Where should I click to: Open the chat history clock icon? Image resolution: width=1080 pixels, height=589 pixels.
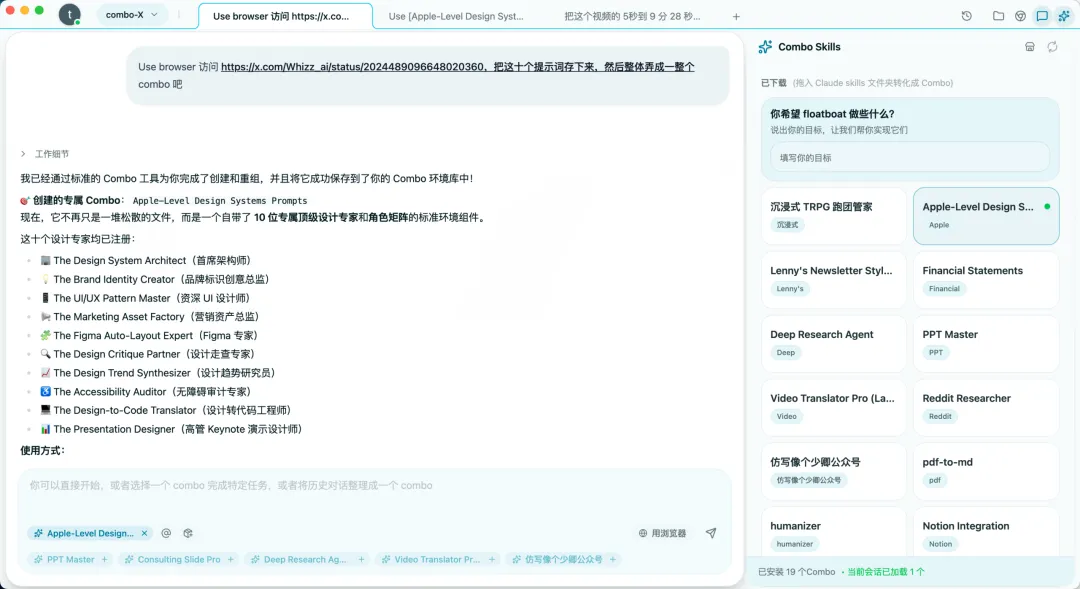coord(966,15)
